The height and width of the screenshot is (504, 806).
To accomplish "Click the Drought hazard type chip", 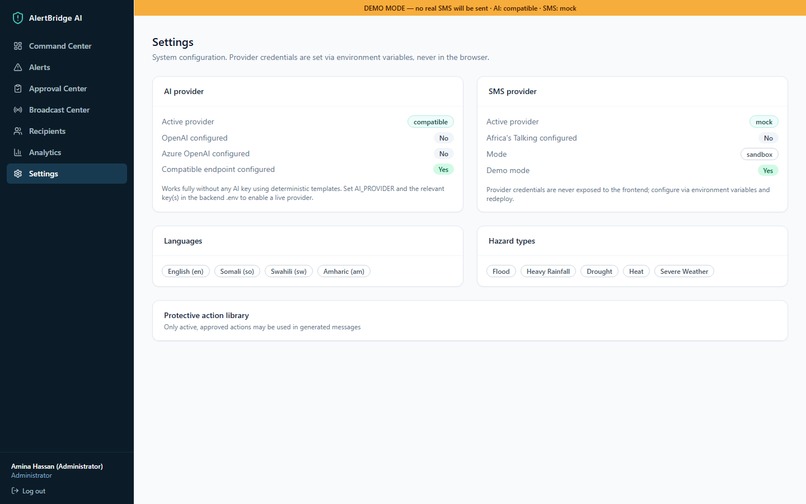I will [599, 272].
